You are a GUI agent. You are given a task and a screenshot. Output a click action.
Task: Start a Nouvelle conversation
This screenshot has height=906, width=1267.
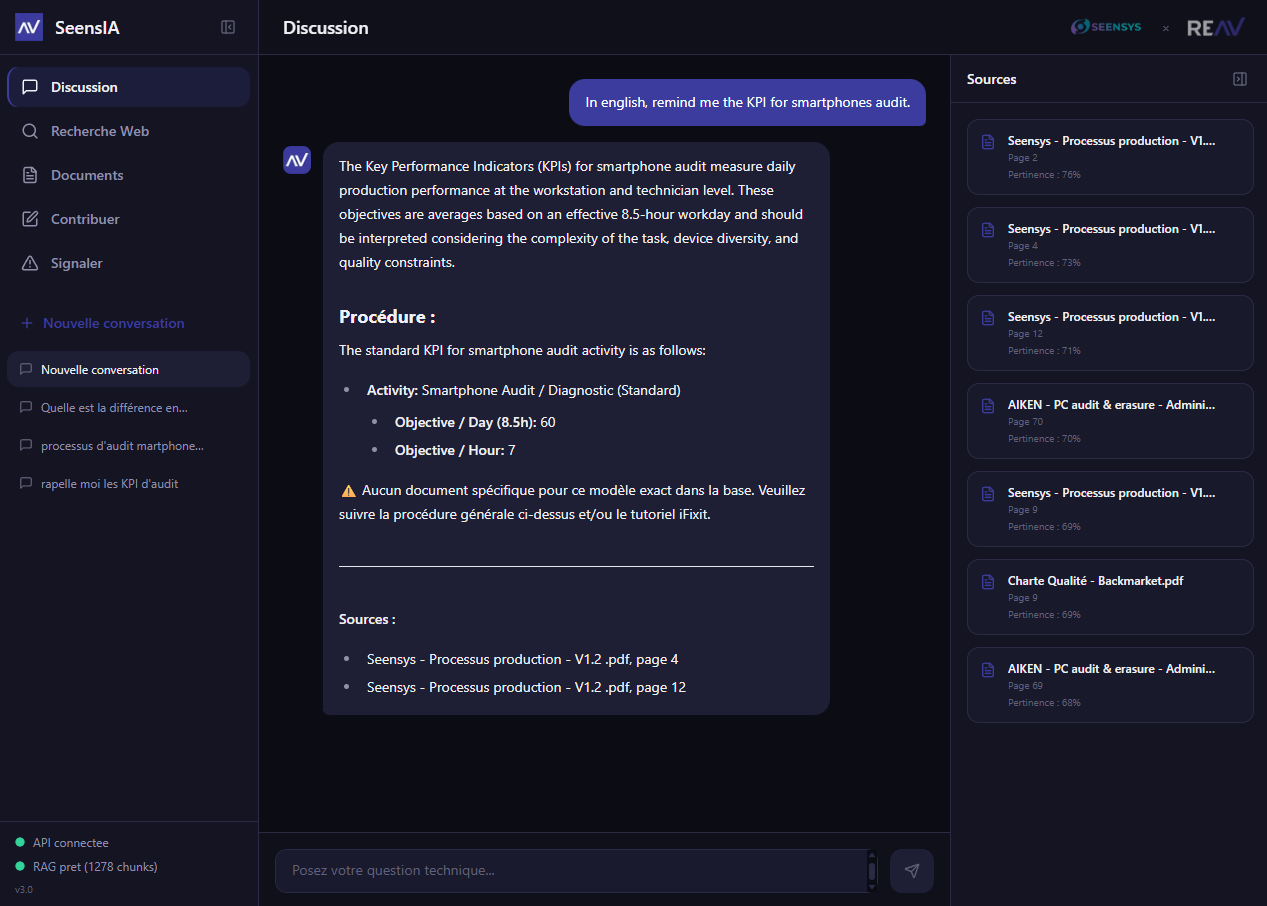113,323
